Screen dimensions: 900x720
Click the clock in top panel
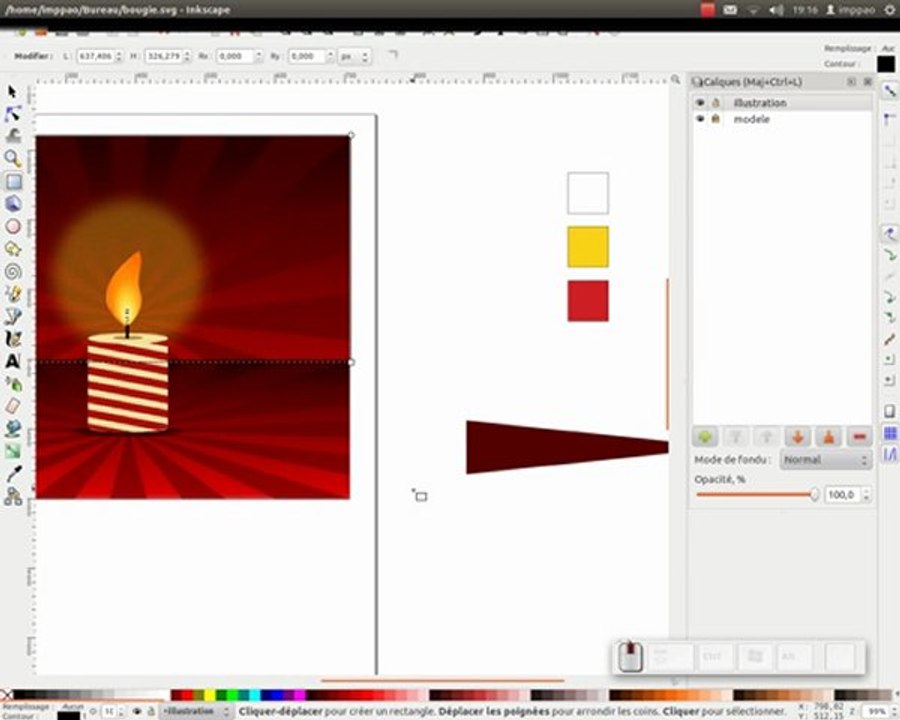(x=804, y=10)
